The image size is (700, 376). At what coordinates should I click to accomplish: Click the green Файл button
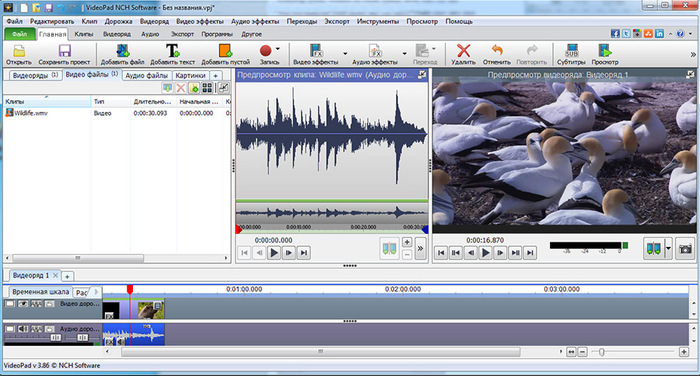tap(19, 34)
